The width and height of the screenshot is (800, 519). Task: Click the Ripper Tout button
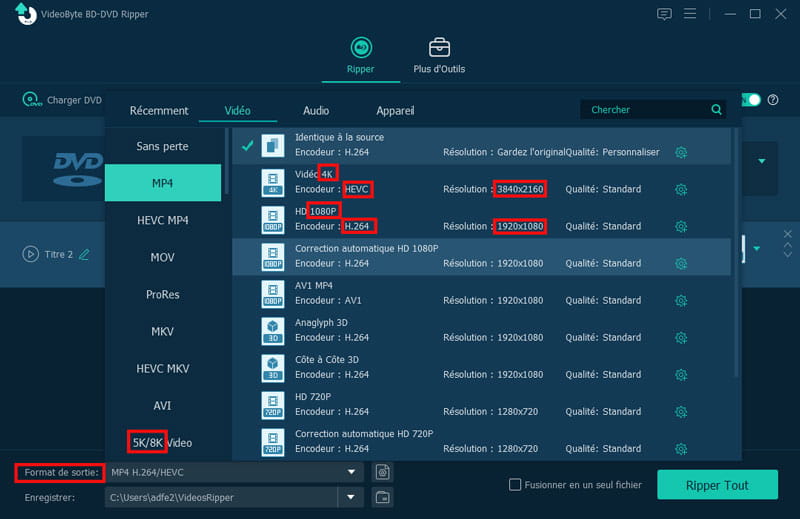tap(717, 485)
